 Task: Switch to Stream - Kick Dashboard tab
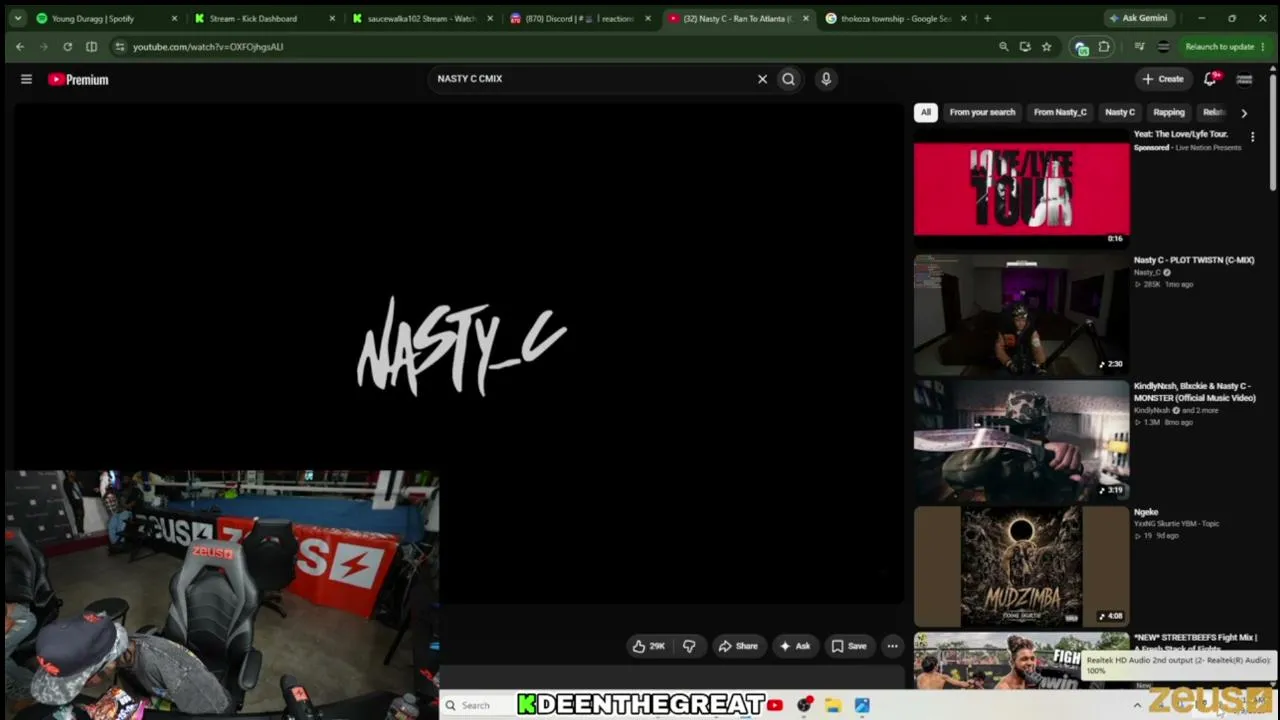coord(254,18)
